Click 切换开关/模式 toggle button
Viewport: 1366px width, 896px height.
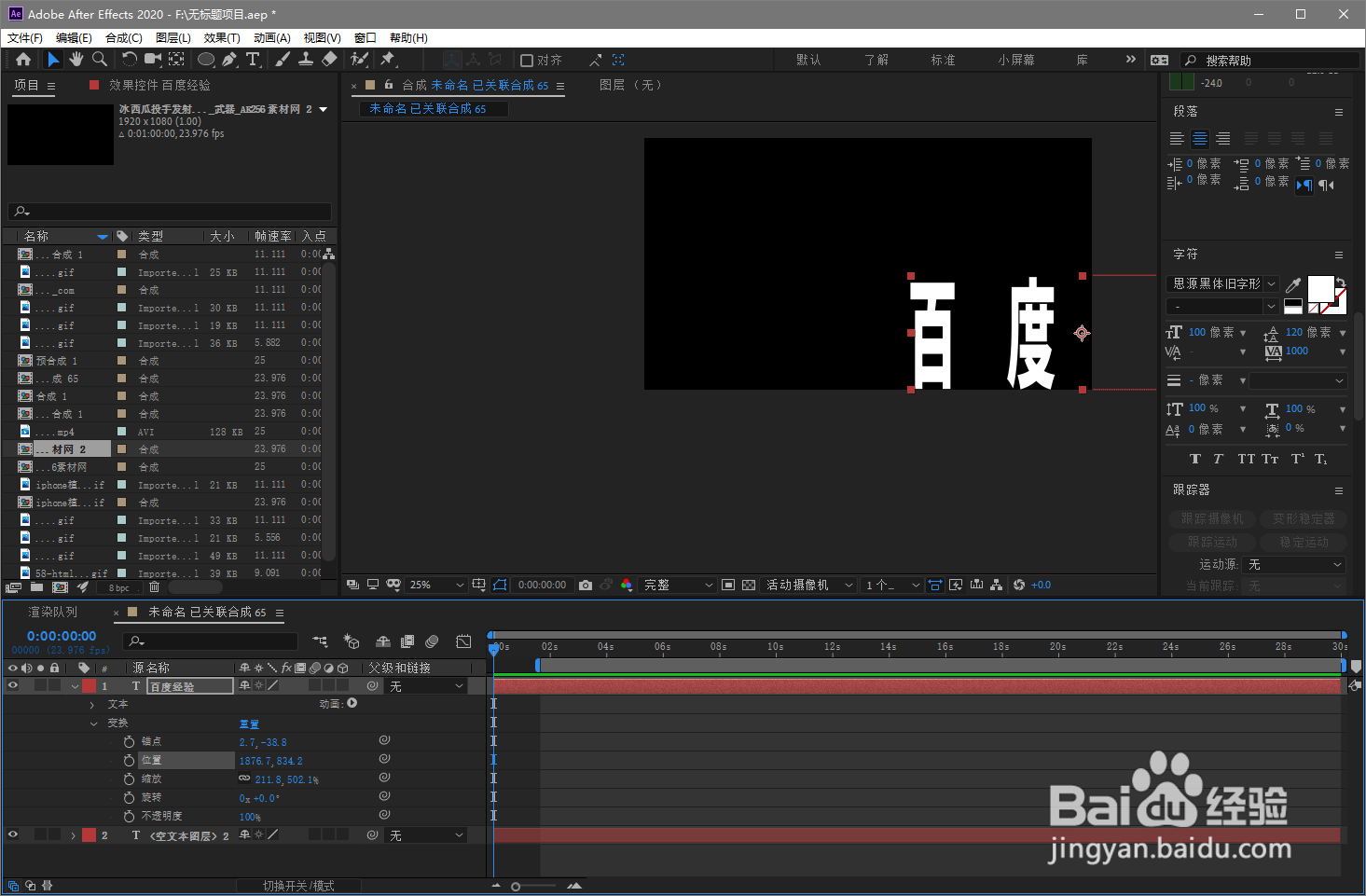[x=298, y=886]
